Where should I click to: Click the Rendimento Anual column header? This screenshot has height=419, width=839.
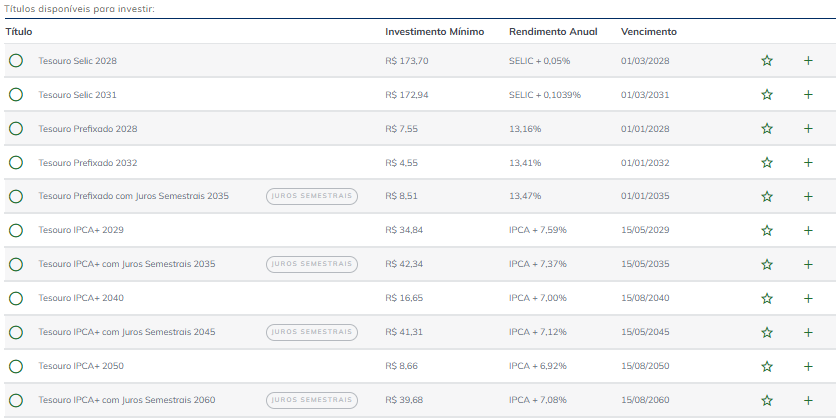click(553, 32)
